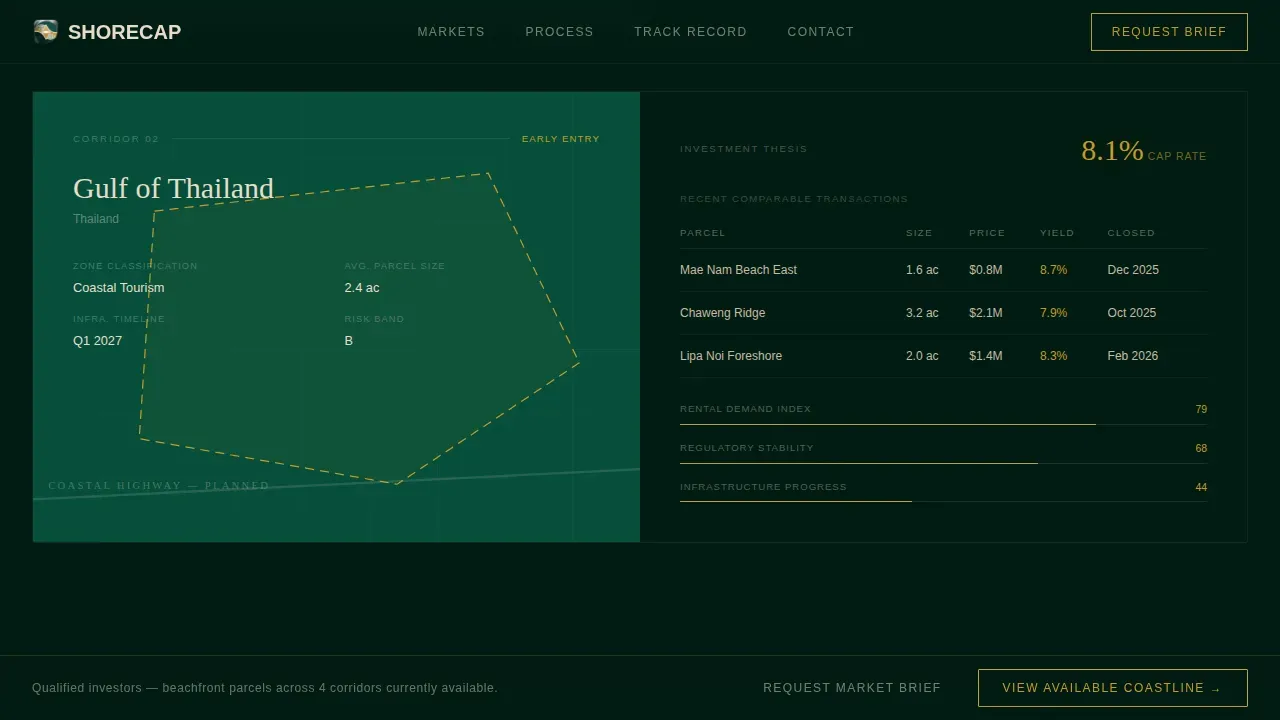Click View Available Coastline button
Image resolution: width=1280 pixels, height=720 pixels.
(x=1112, y=688)
